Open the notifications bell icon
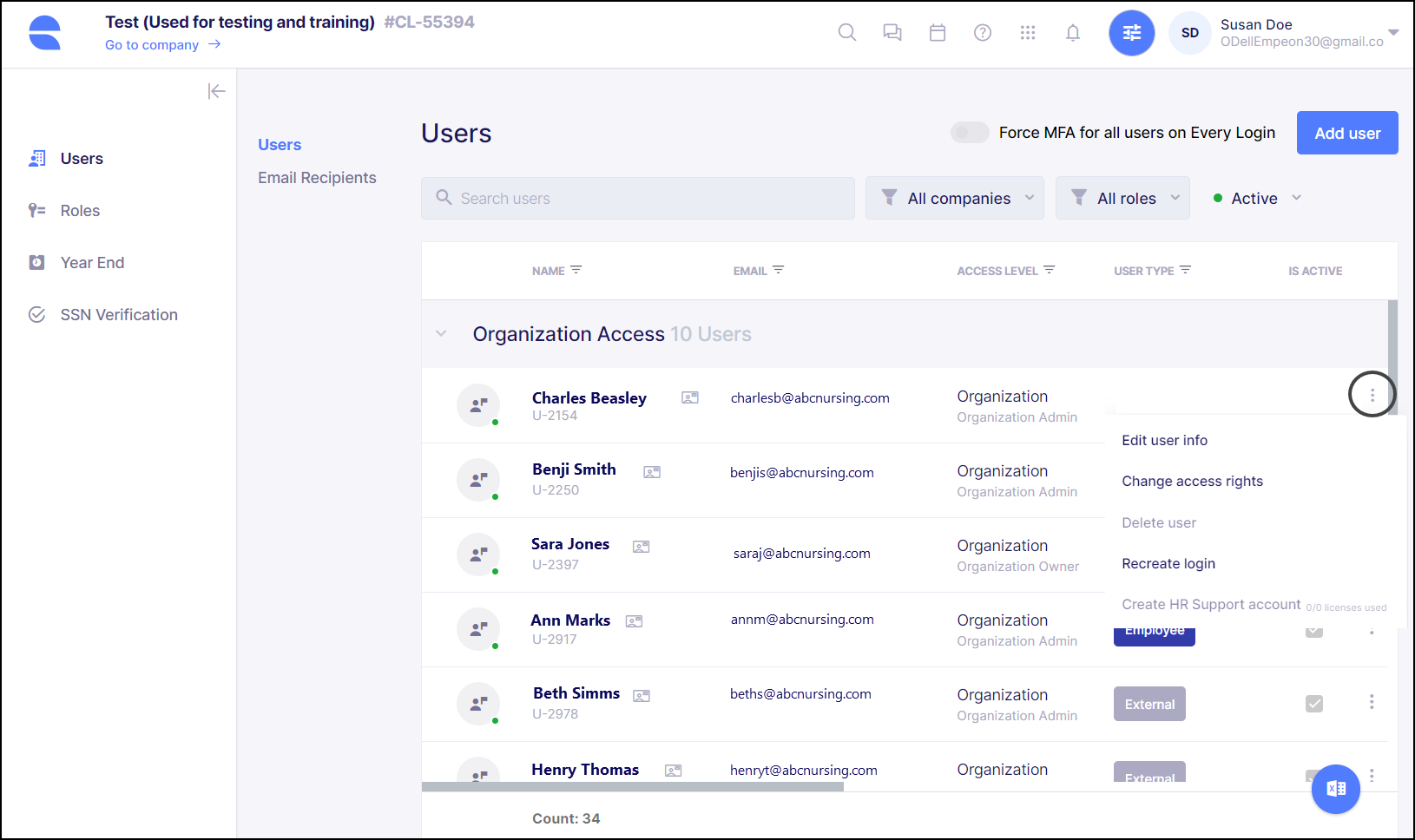 pyautogui.click(x=1073, y=32)
